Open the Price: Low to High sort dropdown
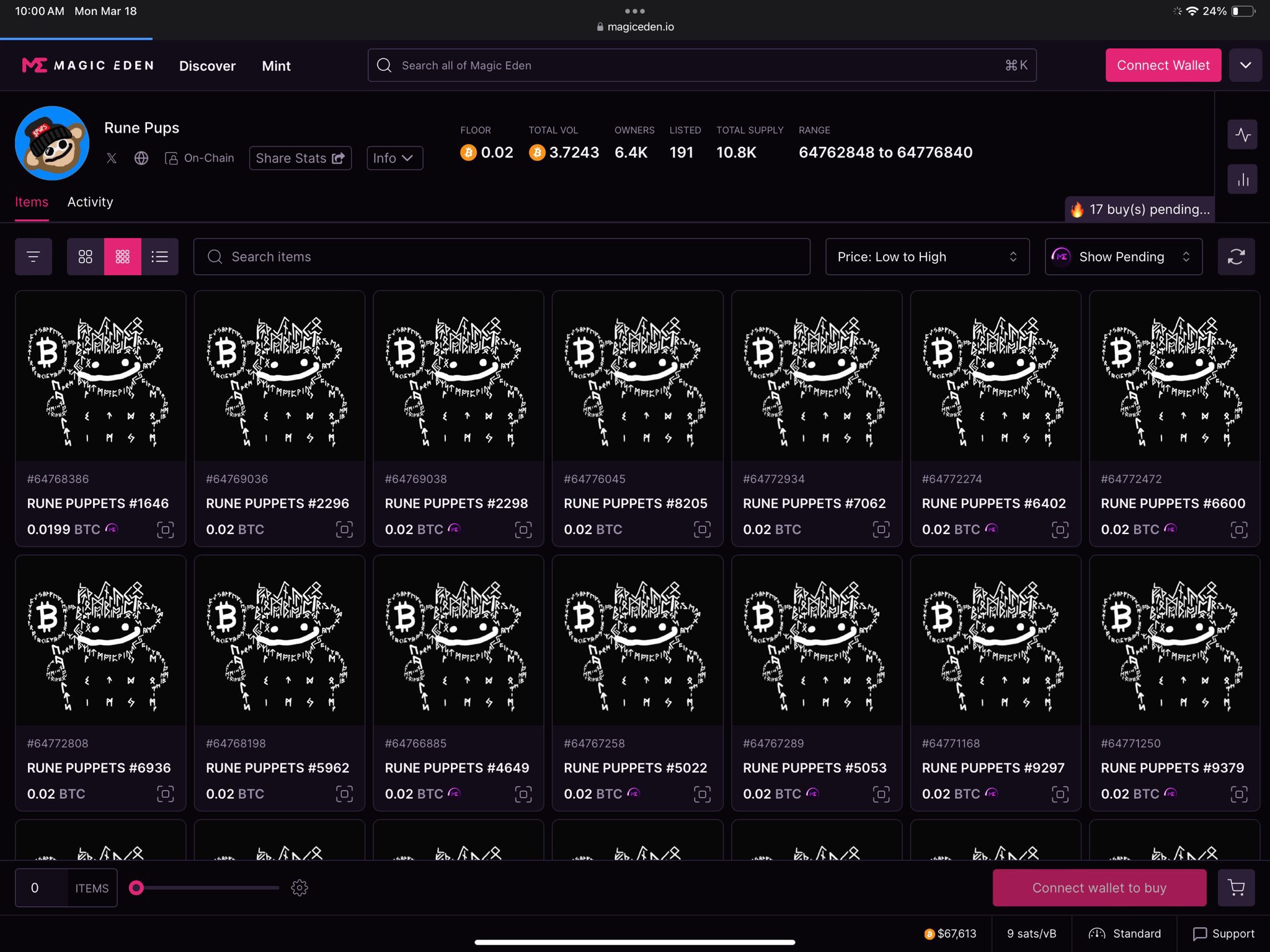 927,257
